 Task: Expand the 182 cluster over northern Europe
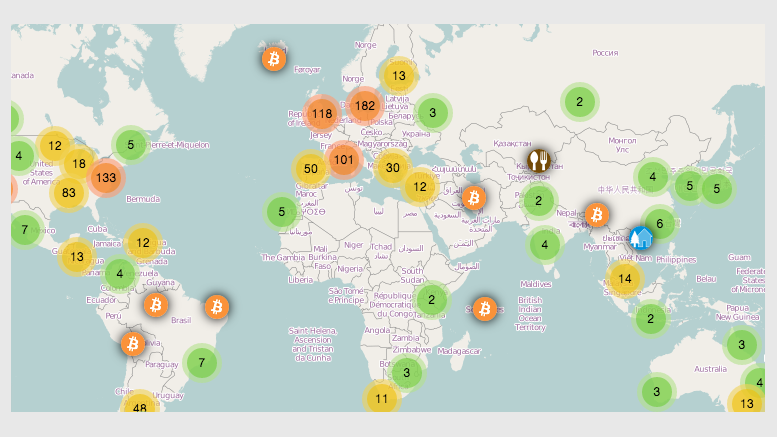pos(365,106)
